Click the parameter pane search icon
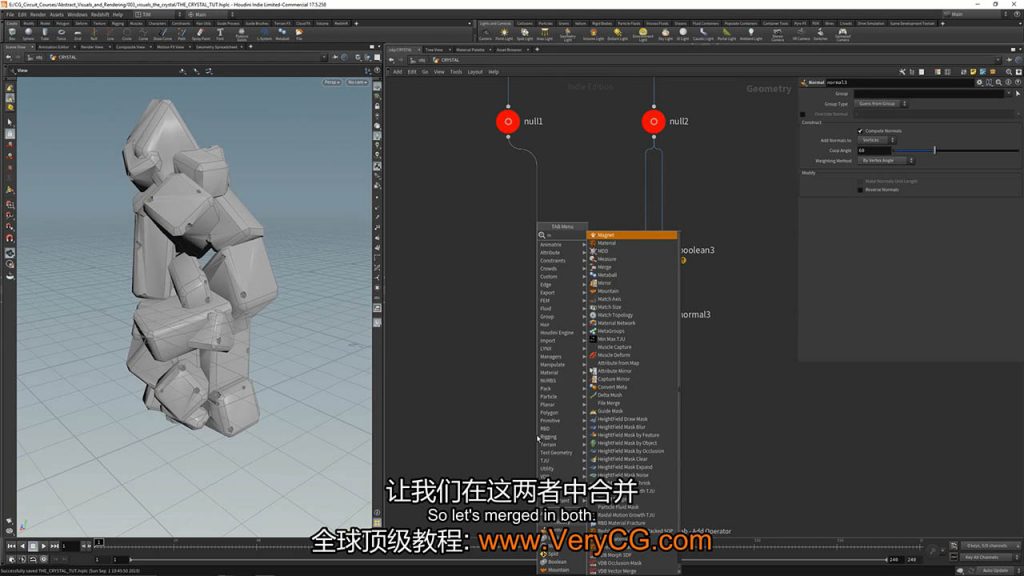Viewport: 1024px width, 576px height. 999,82
